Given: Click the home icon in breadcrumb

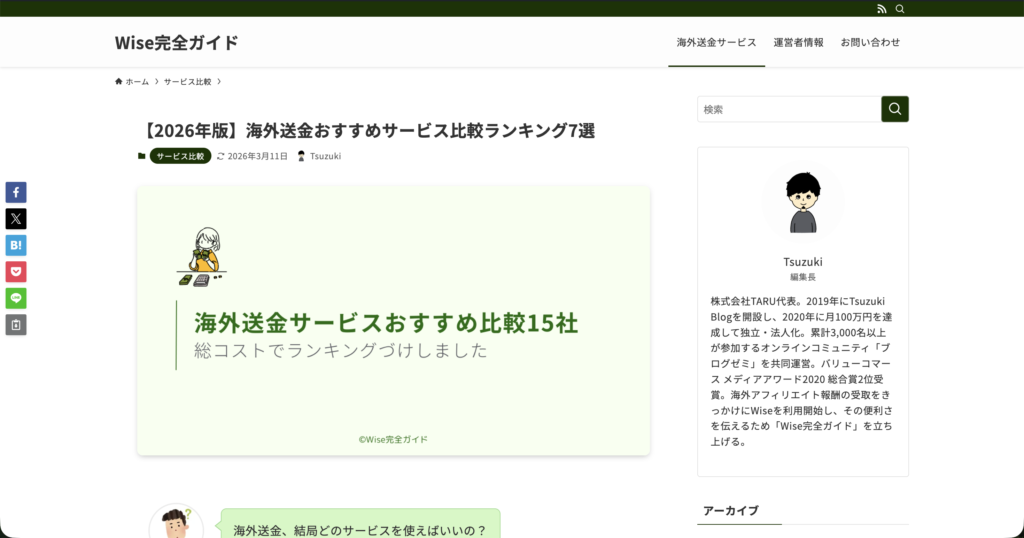Looking at the screenshot, I should 119,82.
